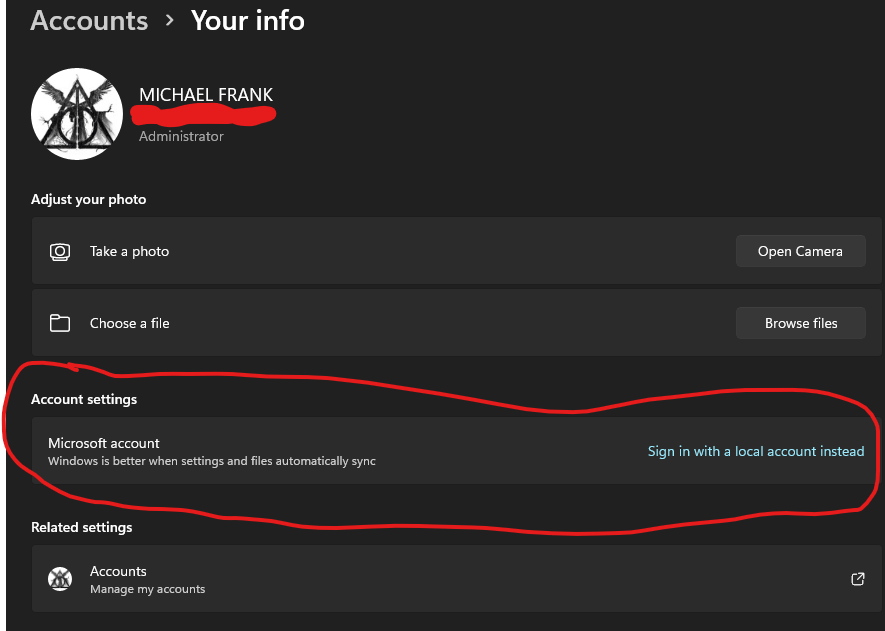The height and width of the screenshot is (631, 885).
Task: Click the "Your info" page heading
Action: pos(248,21)
